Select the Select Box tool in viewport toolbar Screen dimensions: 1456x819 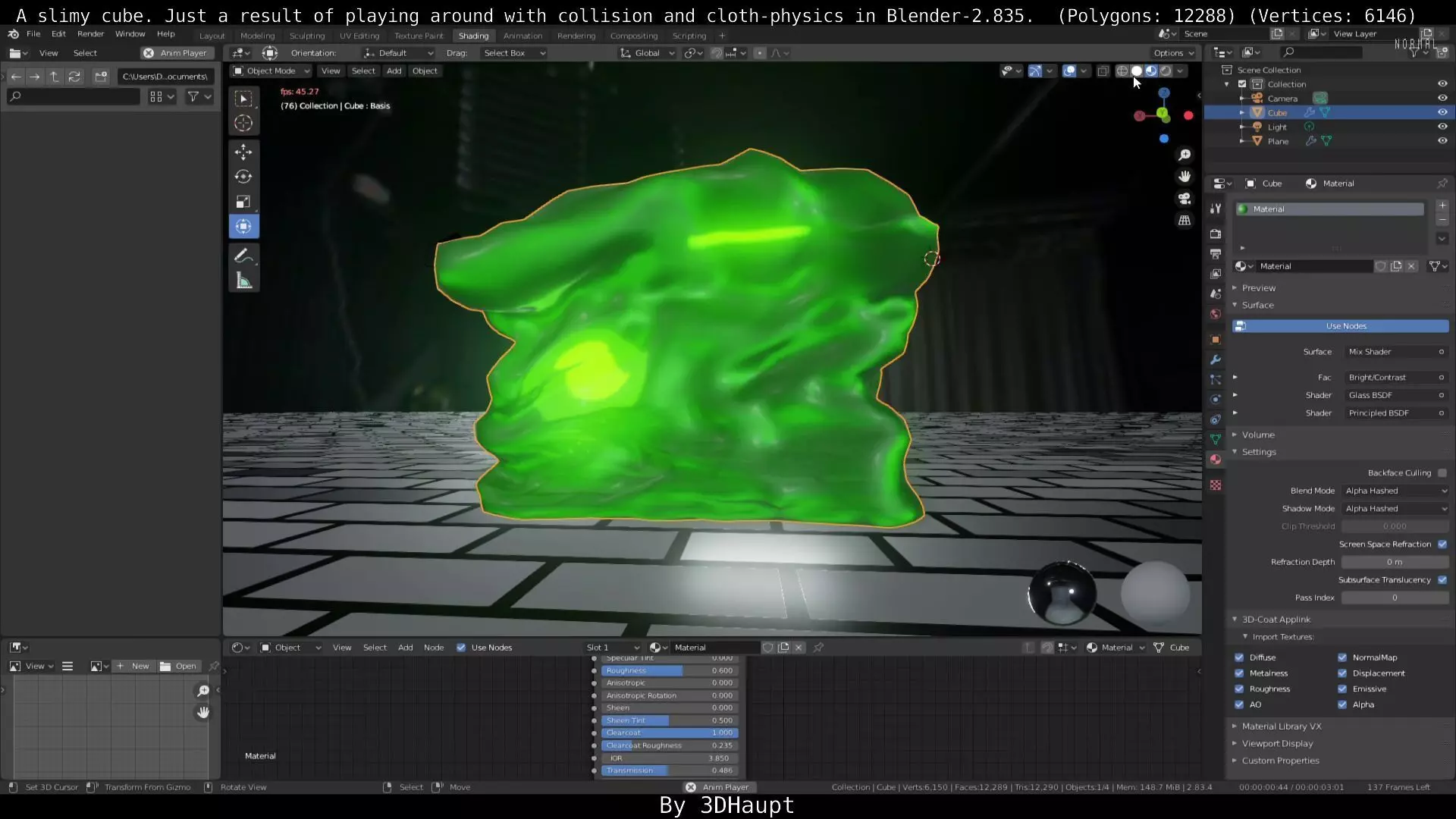[243, 99]
